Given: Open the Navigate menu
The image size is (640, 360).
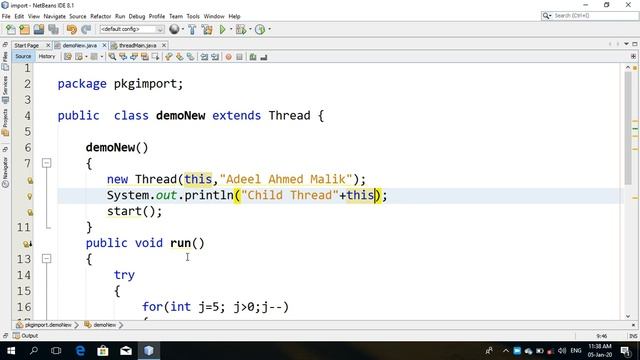Looking at the screenshot, I should pos(54,16).
